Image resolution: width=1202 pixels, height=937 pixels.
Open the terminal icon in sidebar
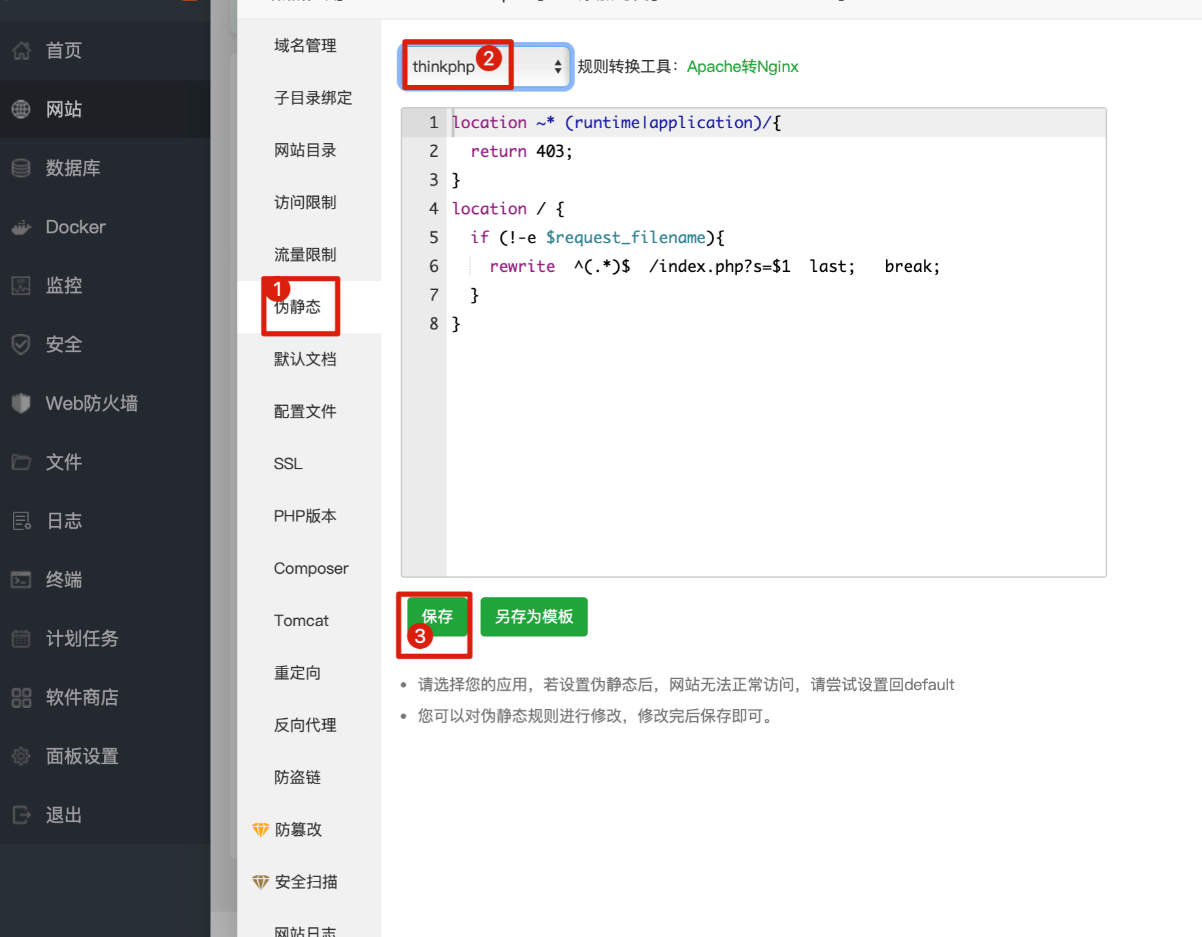21,580
